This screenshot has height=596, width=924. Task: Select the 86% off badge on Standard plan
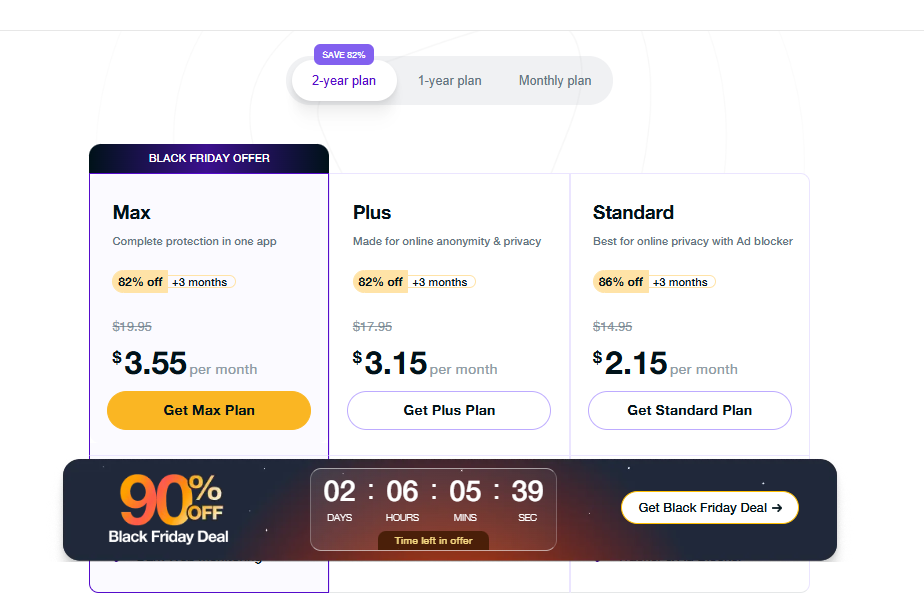coord(621,281)
